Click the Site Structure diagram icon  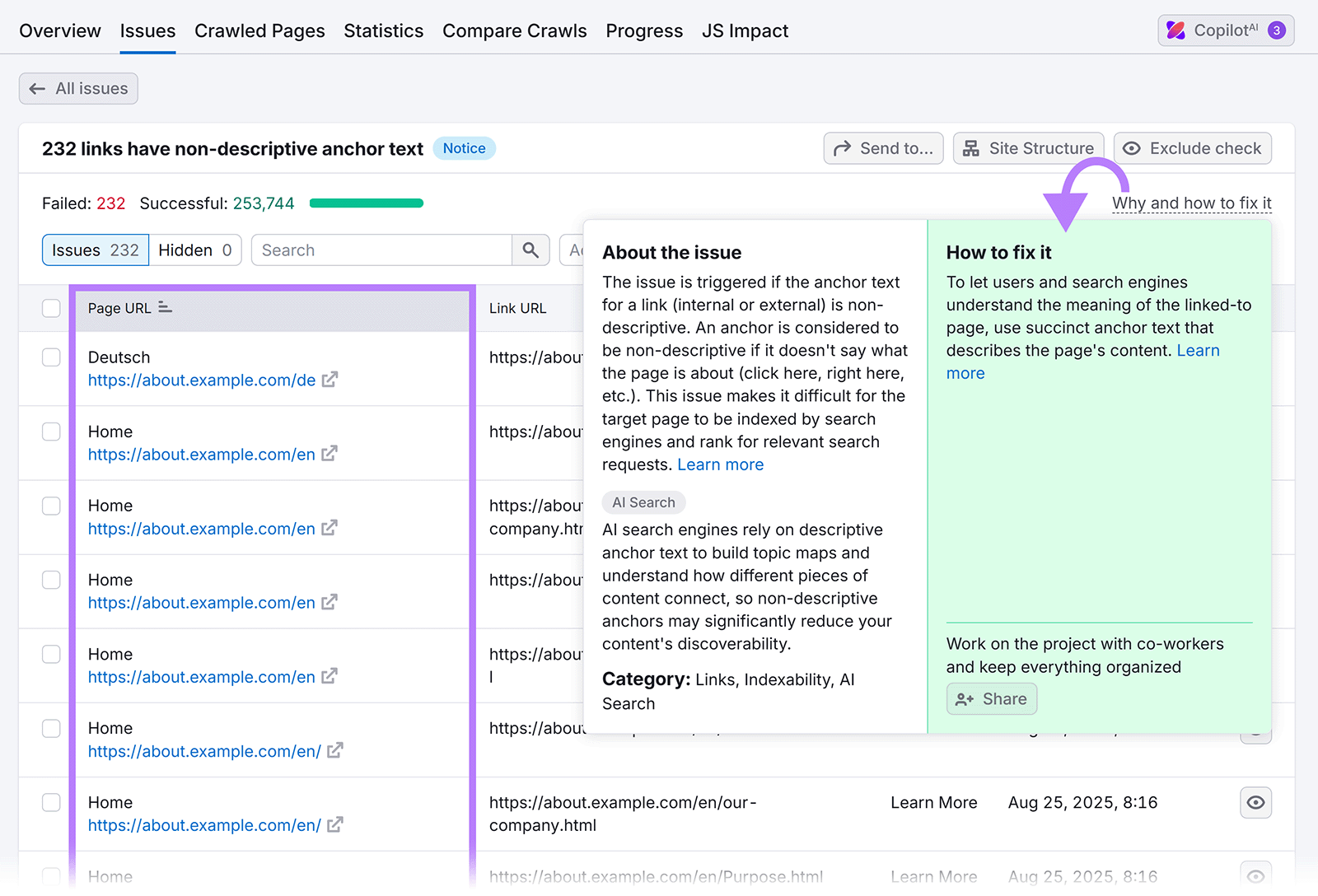(971, 148)
